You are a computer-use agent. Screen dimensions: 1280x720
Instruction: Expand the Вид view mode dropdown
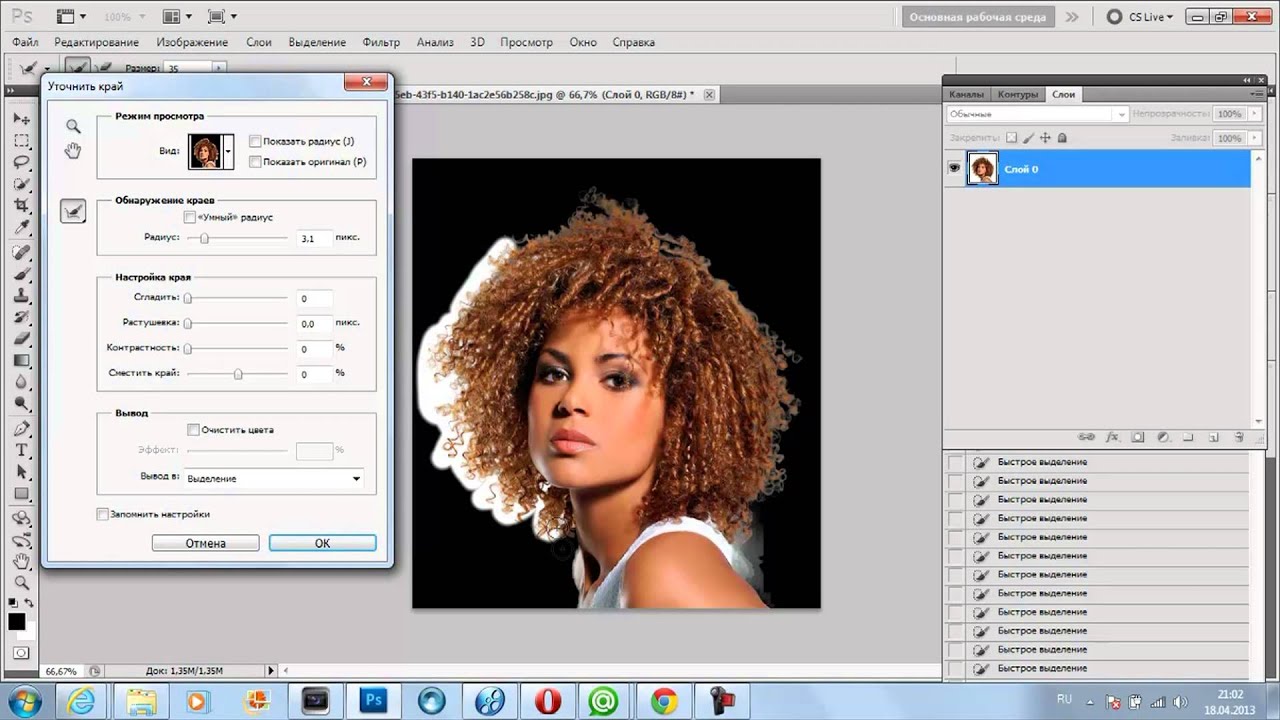point(228,151)
